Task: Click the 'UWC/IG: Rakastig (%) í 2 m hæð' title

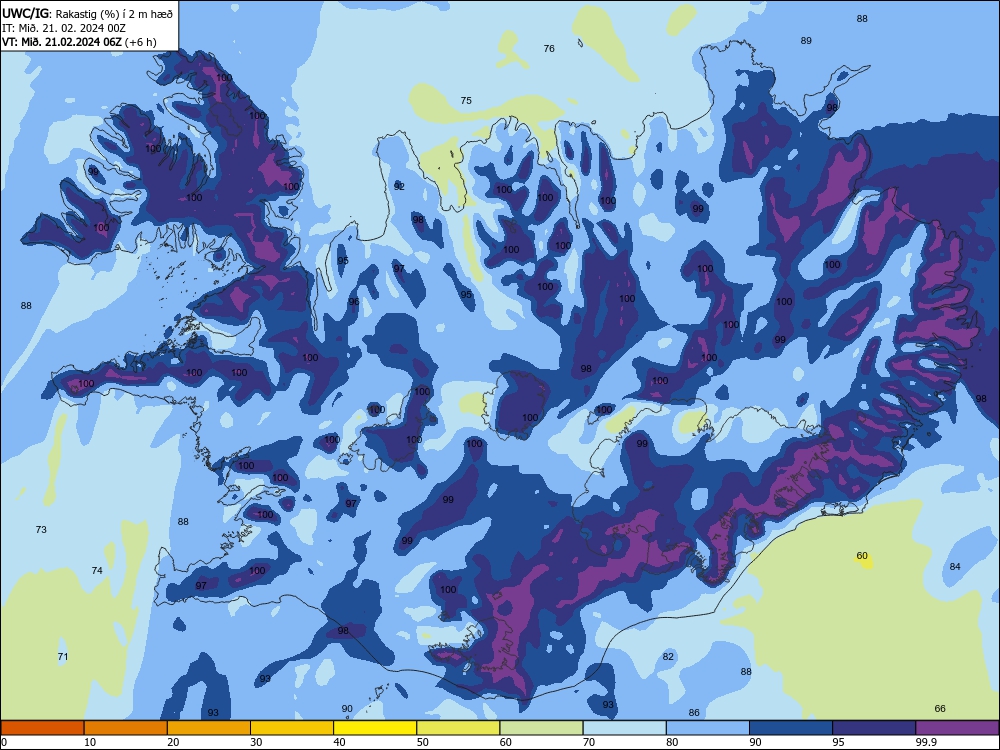Action: click(87, 13)
